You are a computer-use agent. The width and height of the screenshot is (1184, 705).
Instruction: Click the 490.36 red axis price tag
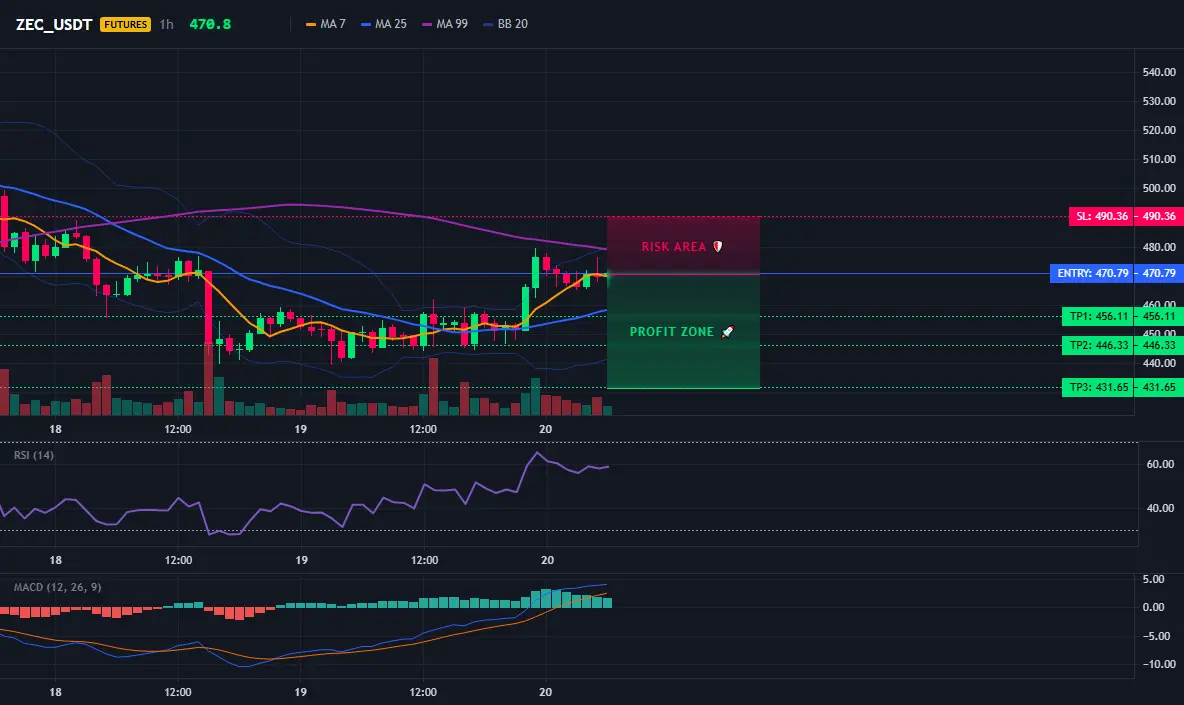click(x=1159, y=217)
